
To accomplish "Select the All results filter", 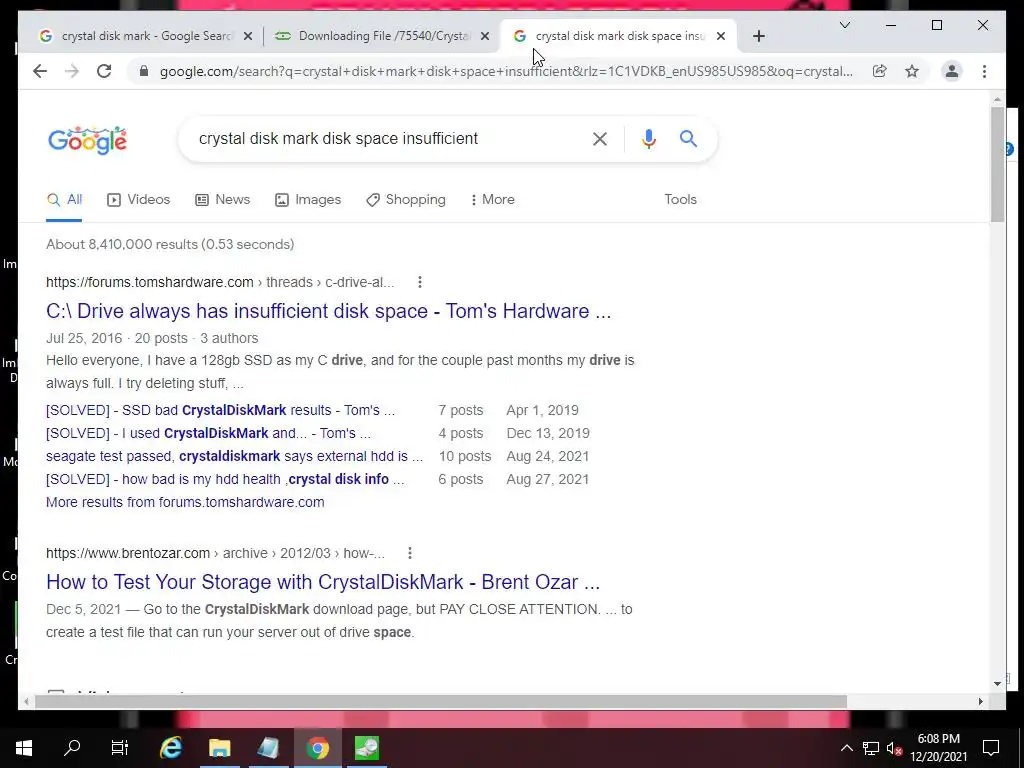I will (64, 199).
